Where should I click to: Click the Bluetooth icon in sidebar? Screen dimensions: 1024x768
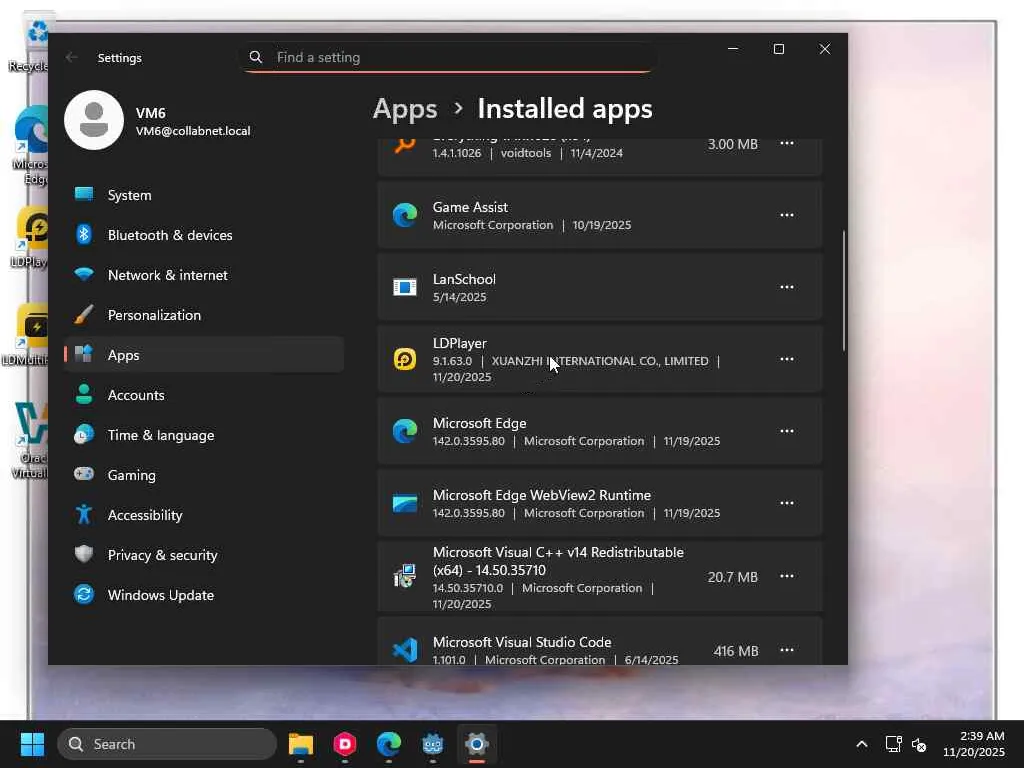point(84,234)
